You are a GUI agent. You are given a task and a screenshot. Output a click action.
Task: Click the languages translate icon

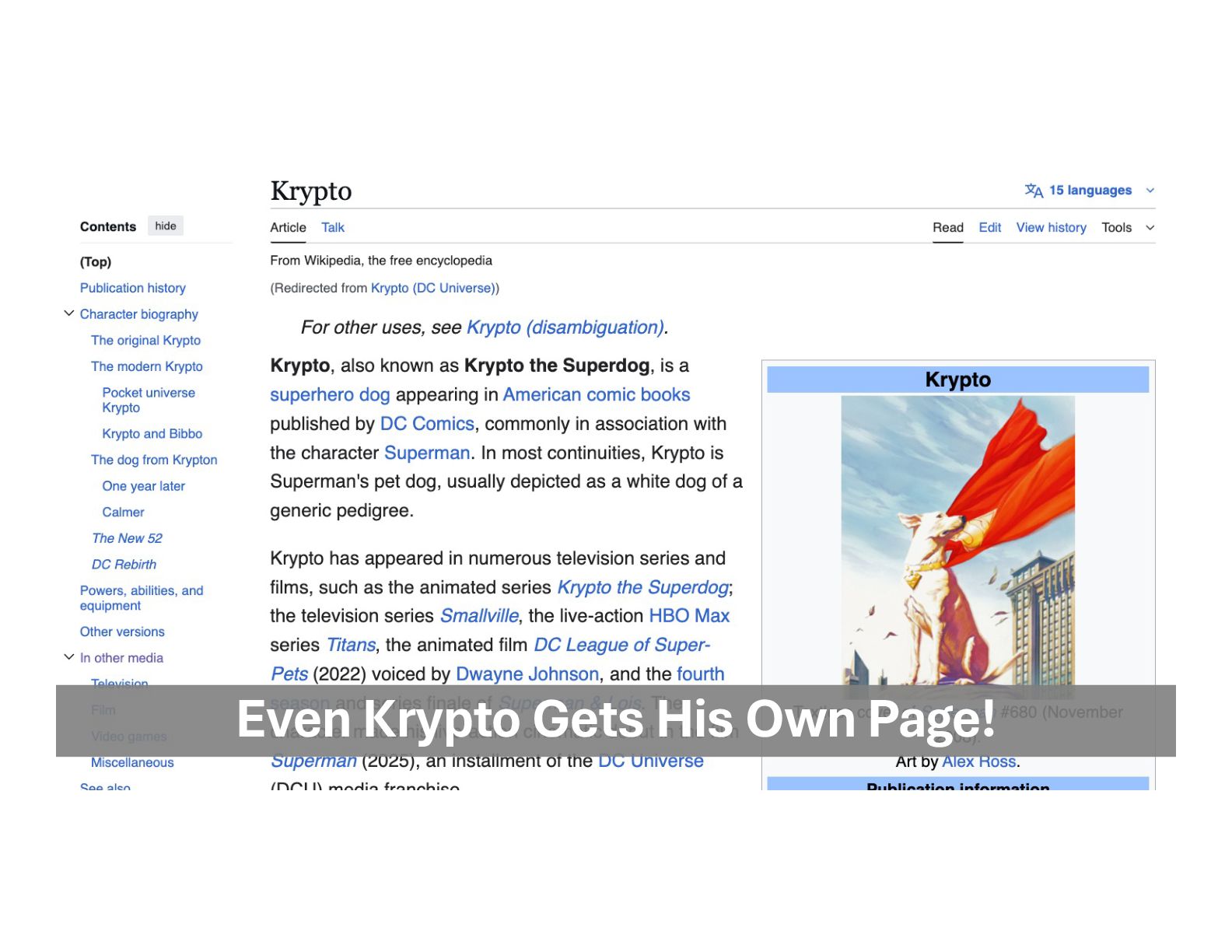pyautogui.click(x=1034, y=191)
